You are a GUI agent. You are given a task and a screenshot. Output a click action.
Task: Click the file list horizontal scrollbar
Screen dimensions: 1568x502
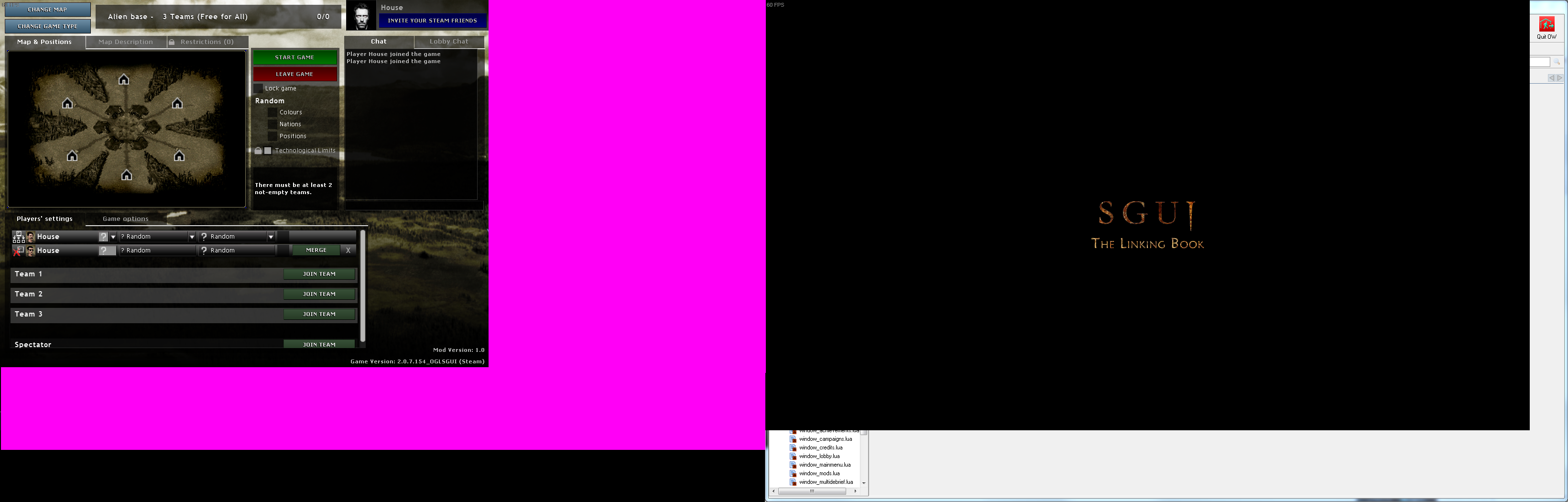click(x=812, y=491)
